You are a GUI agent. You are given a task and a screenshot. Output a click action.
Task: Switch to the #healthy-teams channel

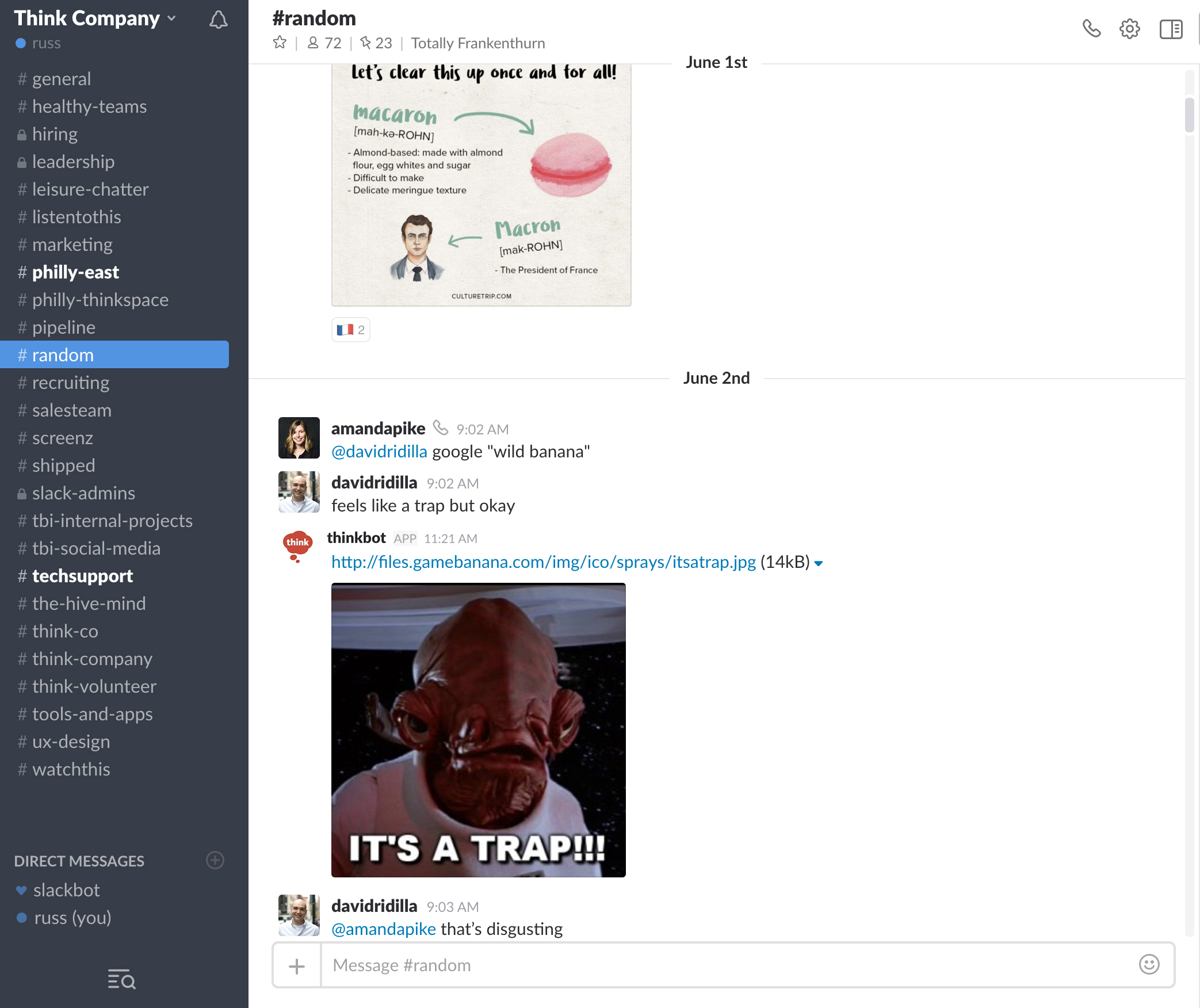115,106
